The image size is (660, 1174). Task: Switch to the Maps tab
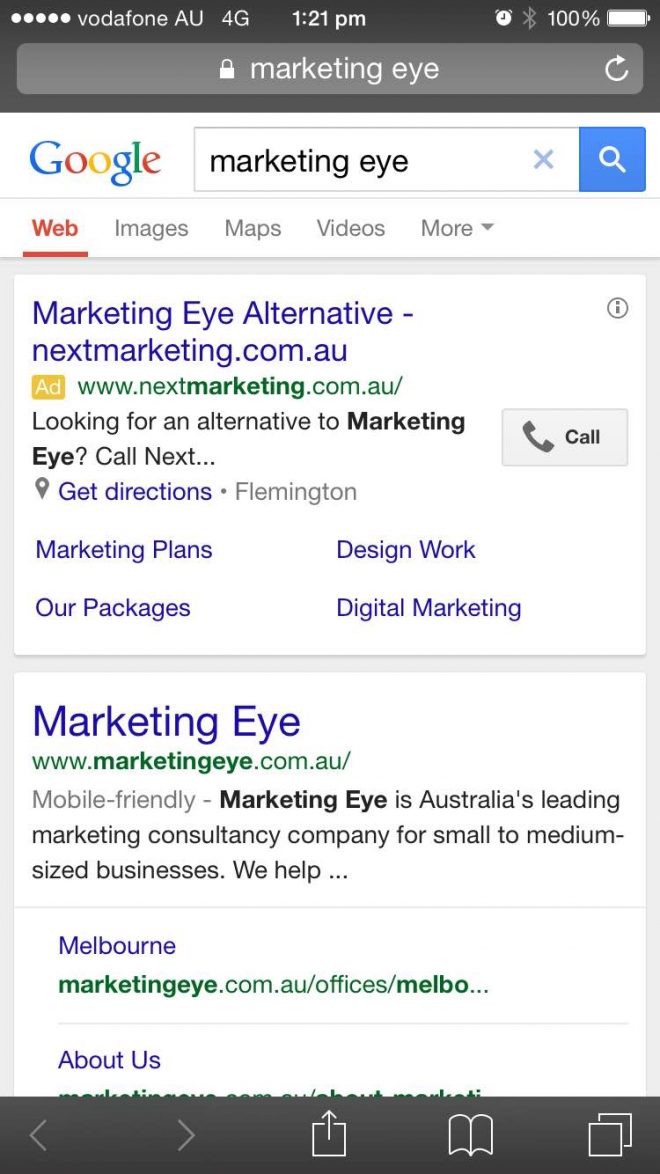252,228
